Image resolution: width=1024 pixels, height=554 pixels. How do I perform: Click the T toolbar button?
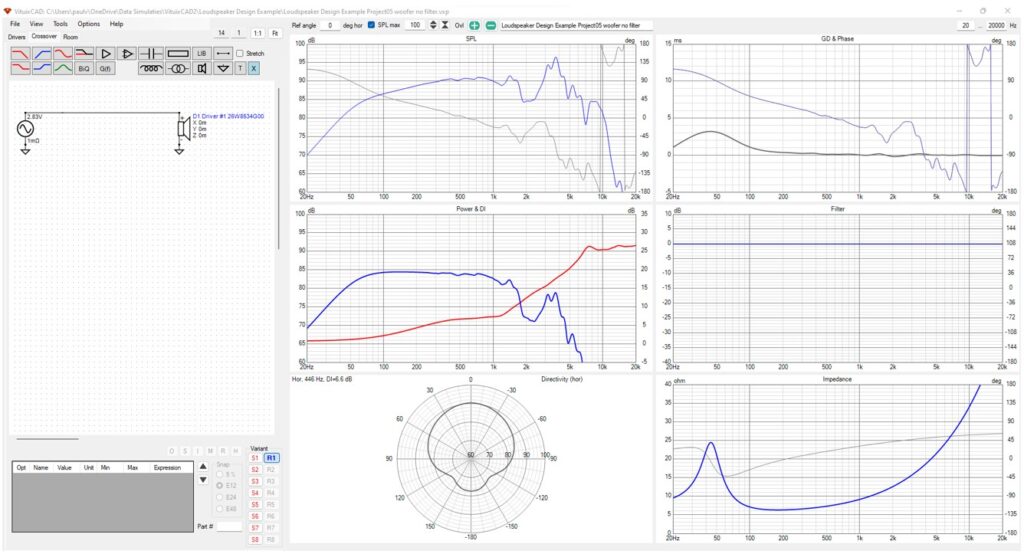click(240, 68)
